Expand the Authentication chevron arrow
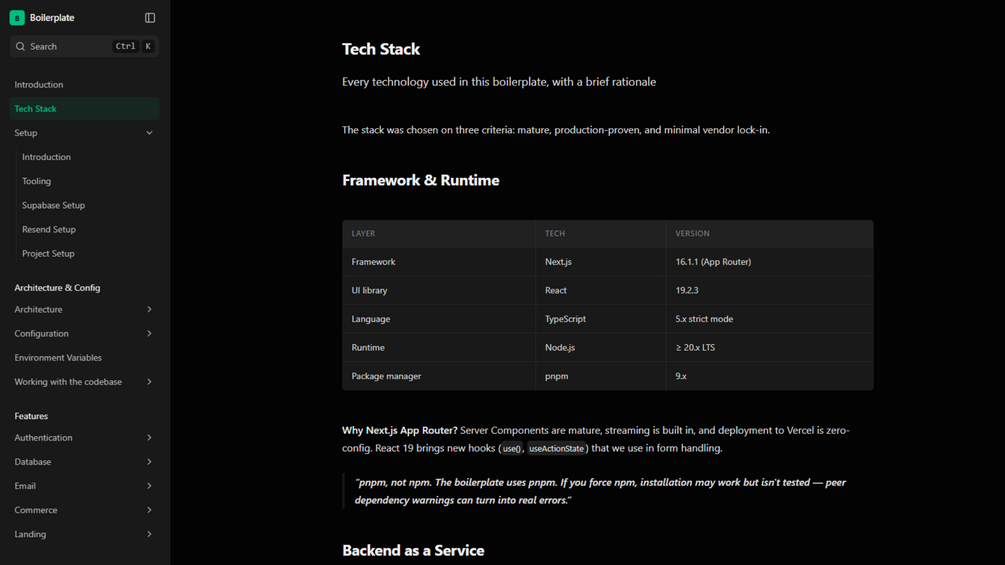Screen dimensions: 1005x565 point(149,438)
